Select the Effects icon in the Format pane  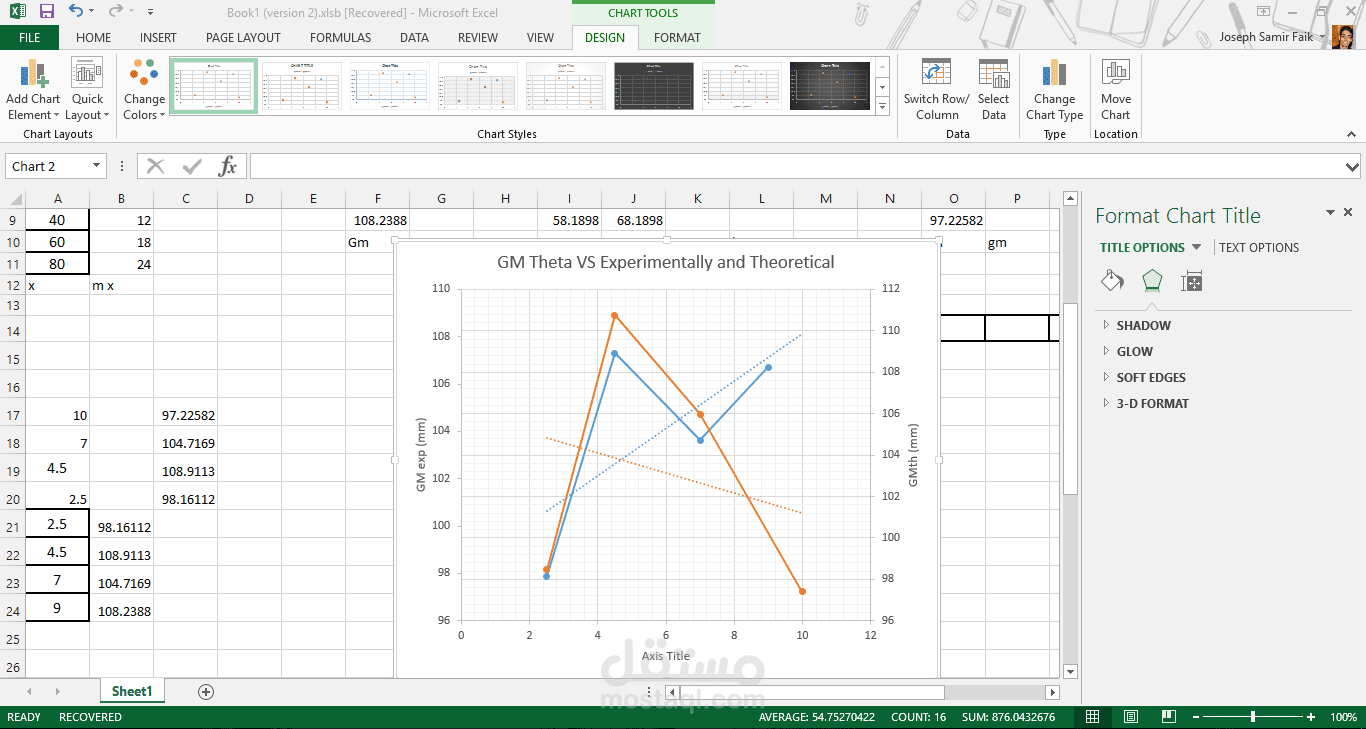click(1152, 281)
